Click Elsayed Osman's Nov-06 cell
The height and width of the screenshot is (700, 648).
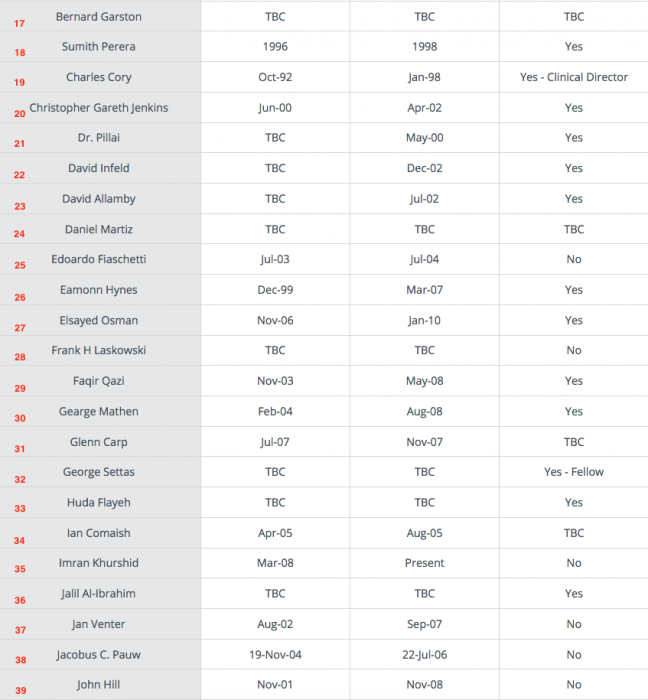[x=275, y=321]
